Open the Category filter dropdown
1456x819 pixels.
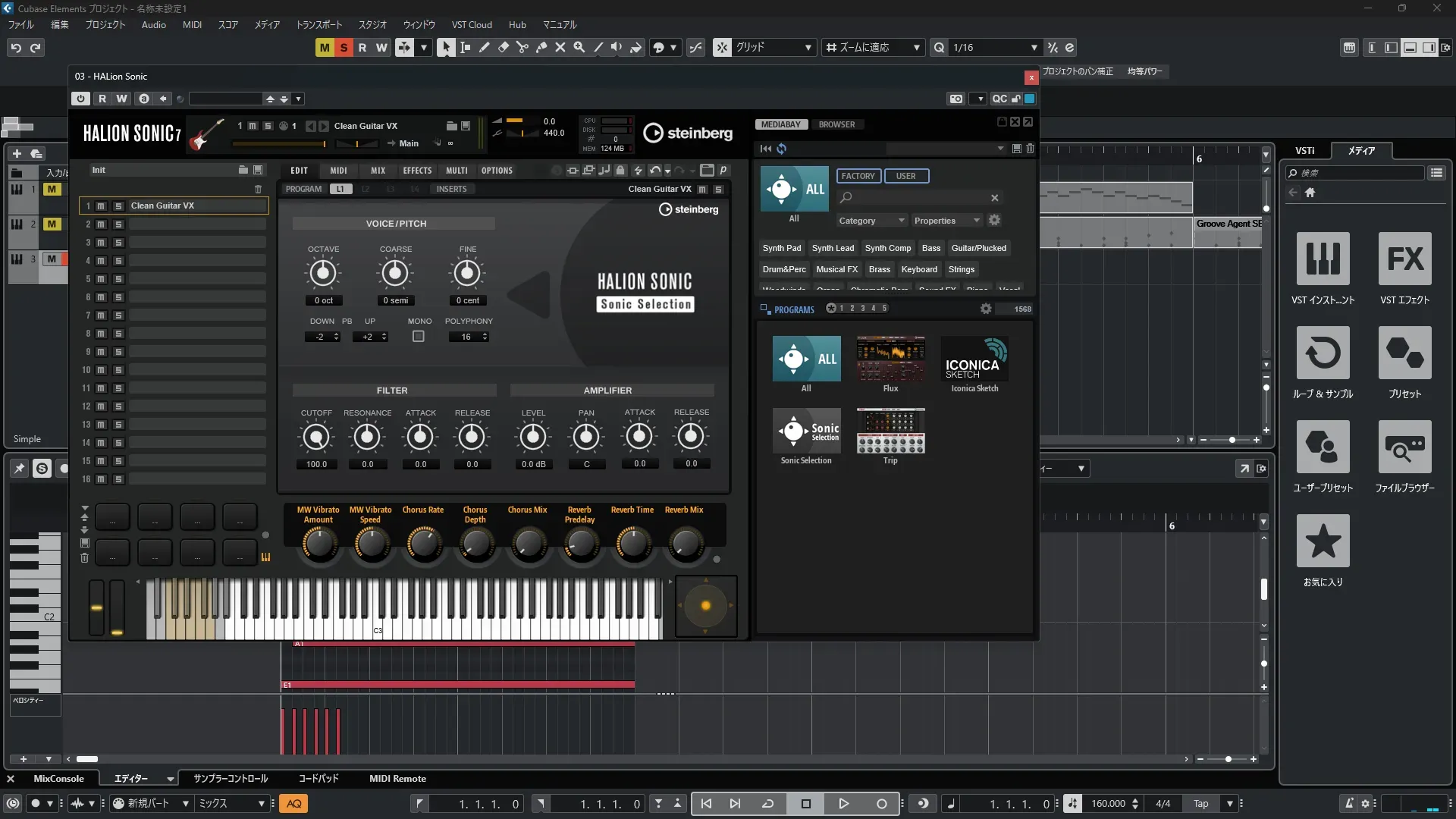(871, 221)
